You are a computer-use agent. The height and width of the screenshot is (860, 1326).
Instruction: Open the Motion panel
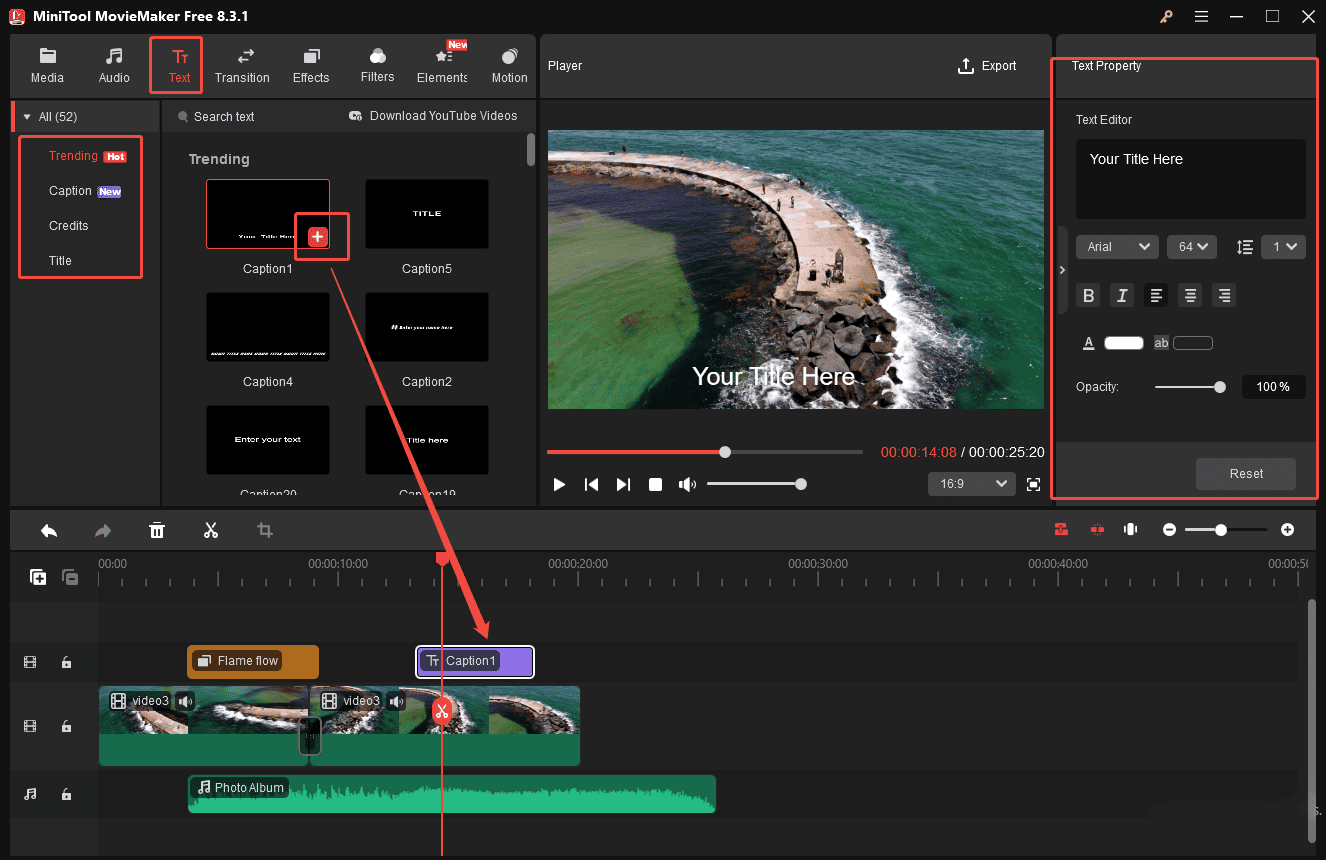(x=509, y=65)
